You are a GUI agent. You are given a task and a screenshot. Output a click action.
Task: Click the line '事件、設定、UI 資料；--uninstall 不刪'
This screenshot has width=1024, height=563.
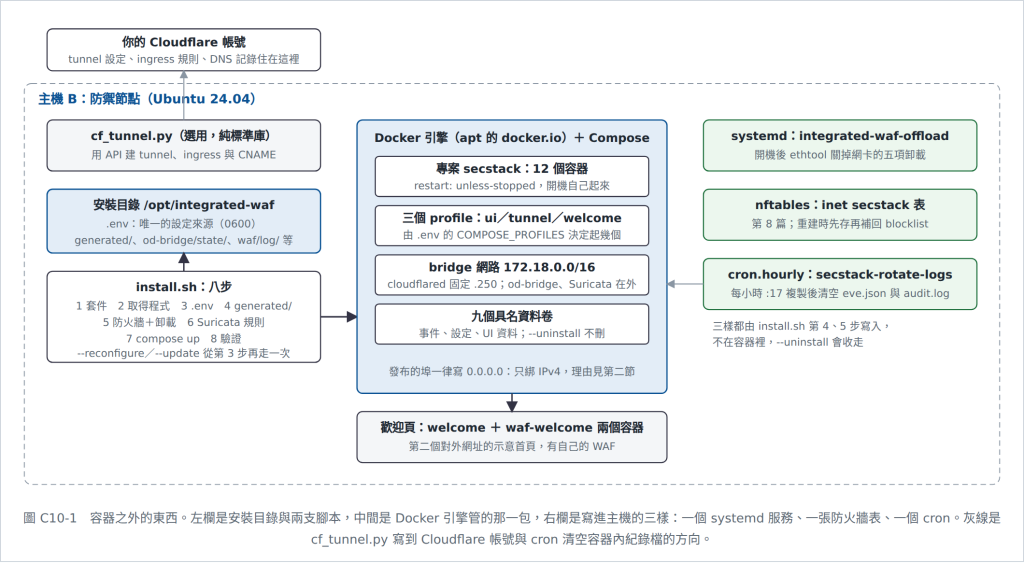(x=512, y=334)
